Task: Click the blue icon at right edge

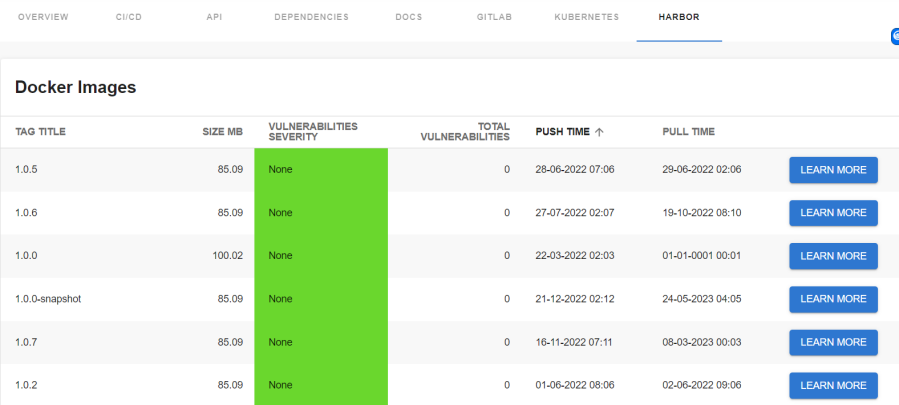Action: tap(895, 36)
